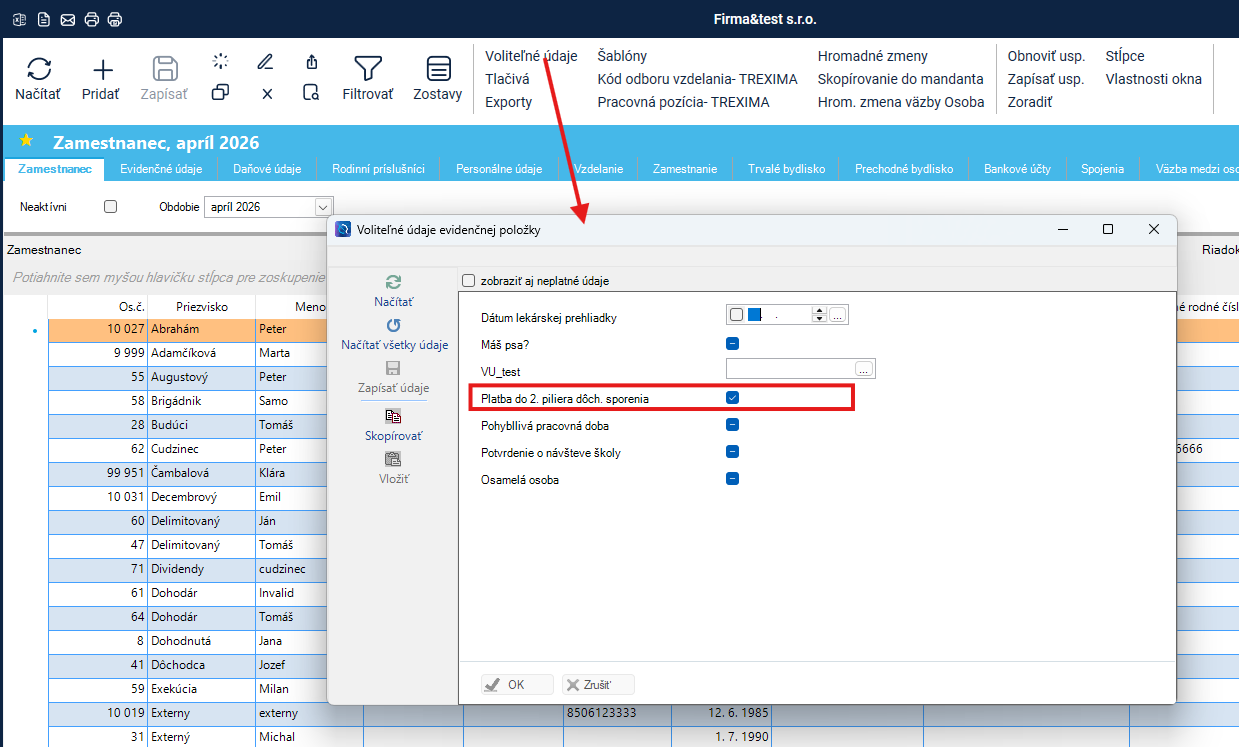The width and height of the screenshot is (1239, 747).
Task: Open the VU_test ellipsis browse button
Action: [863, 370]
